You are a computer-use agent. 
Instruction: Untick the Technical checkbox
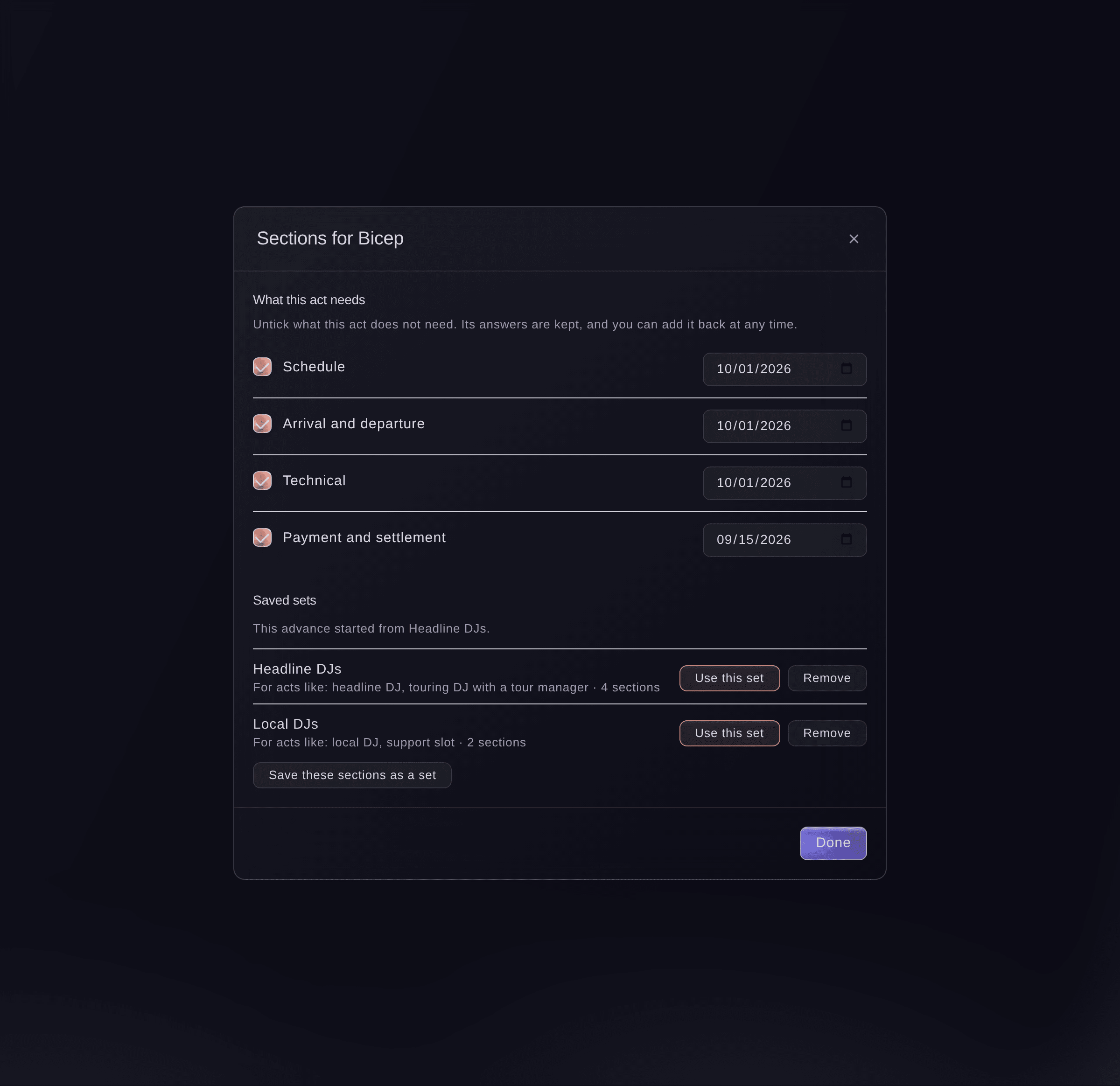tap(262, 480)
